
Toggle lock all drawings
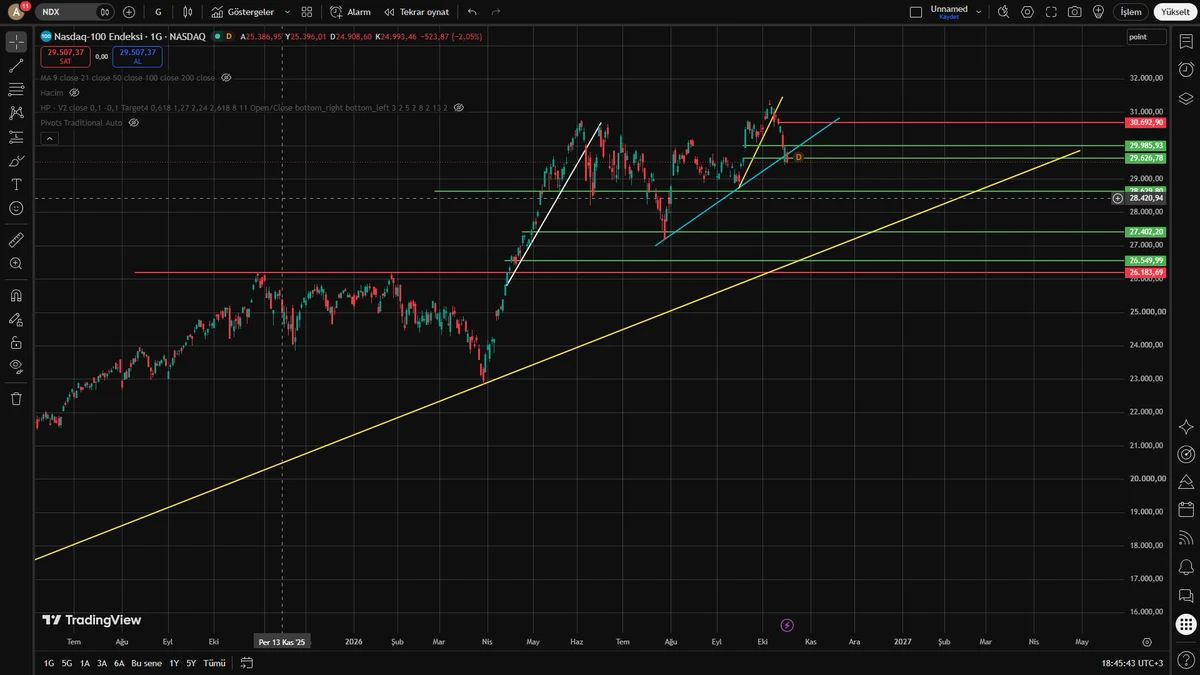click(16, 342)
